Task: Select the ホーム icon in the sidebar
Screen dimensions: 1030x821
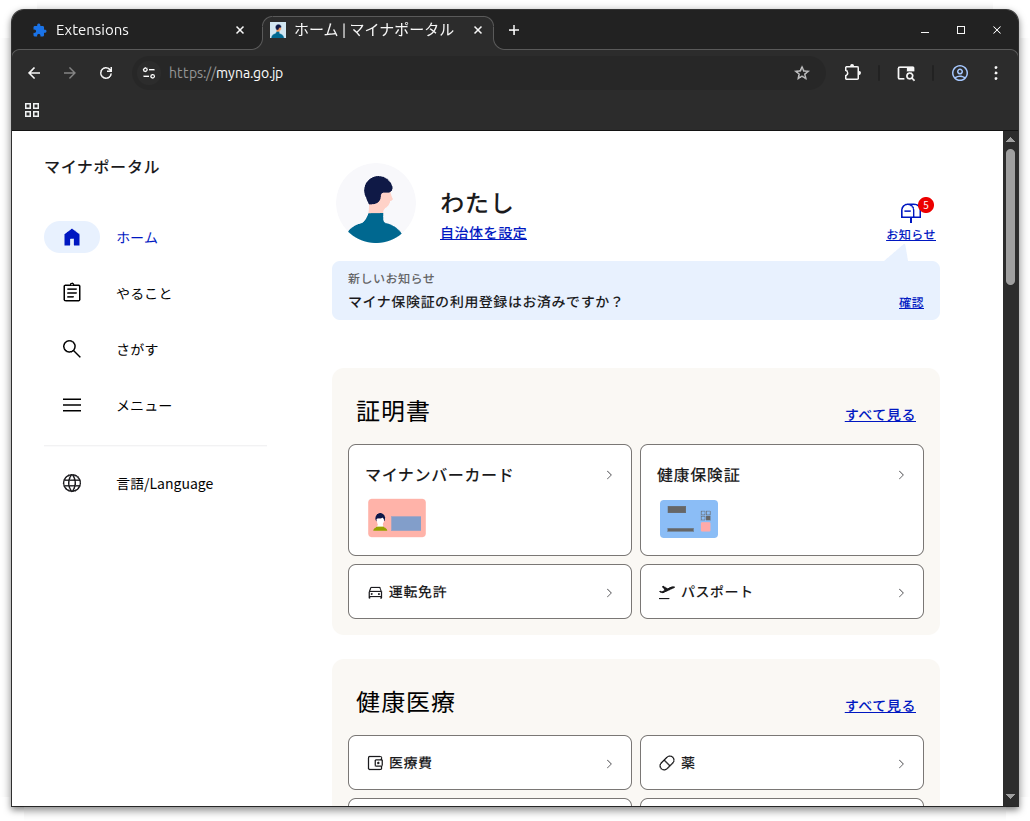Action: 71,237
